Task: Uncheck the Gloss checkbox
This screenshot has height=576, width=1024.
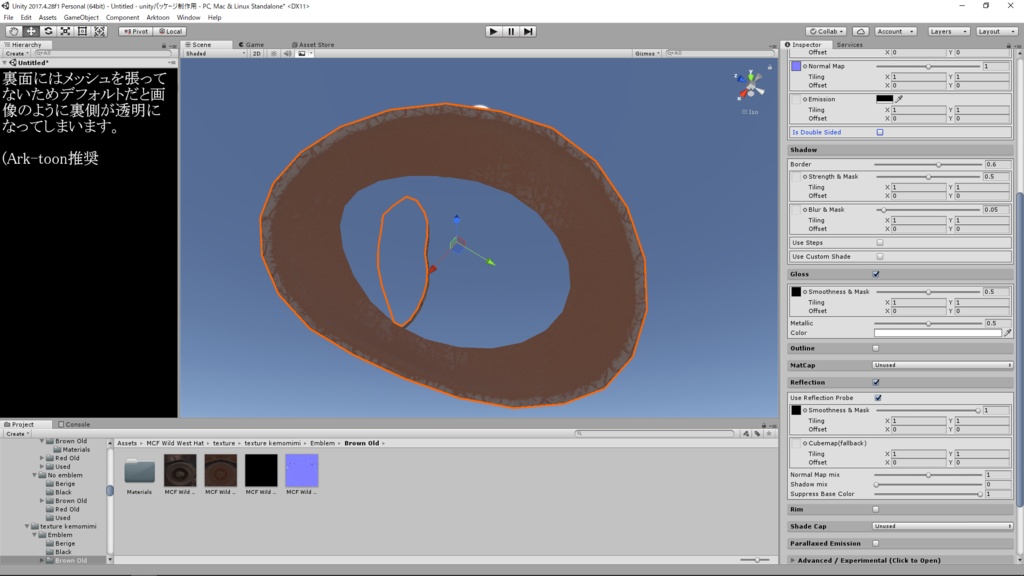Action: point(876,274)
